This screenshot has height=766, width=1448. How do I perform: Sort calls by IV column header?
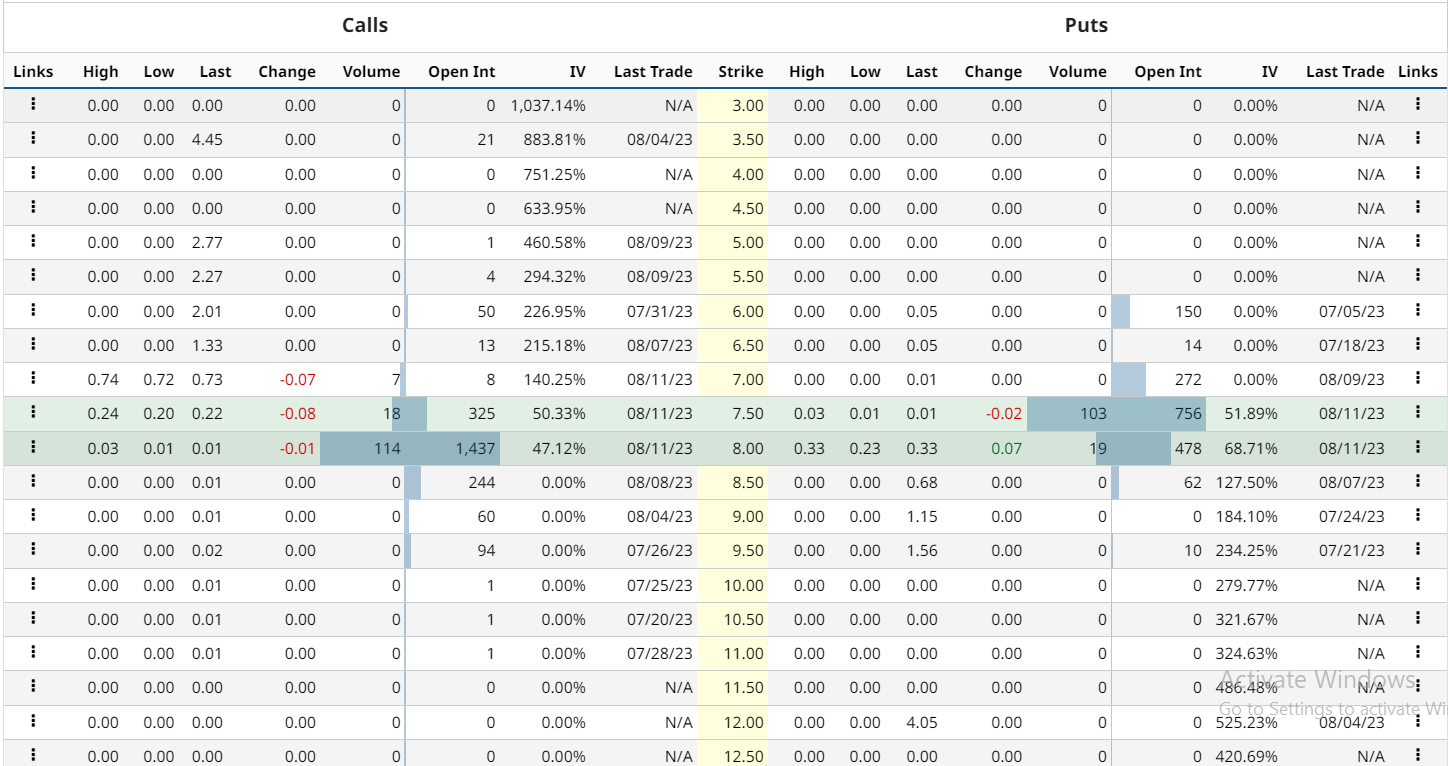click(x=578, y=72)
